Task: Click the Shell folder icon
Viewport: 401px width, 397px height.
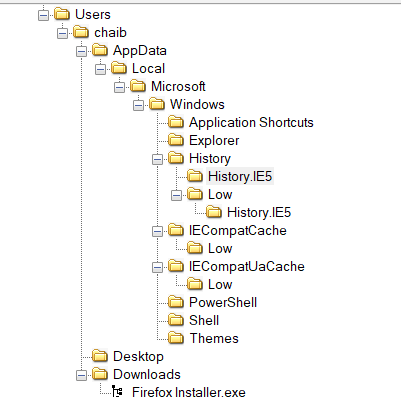Action: (176, 320)
